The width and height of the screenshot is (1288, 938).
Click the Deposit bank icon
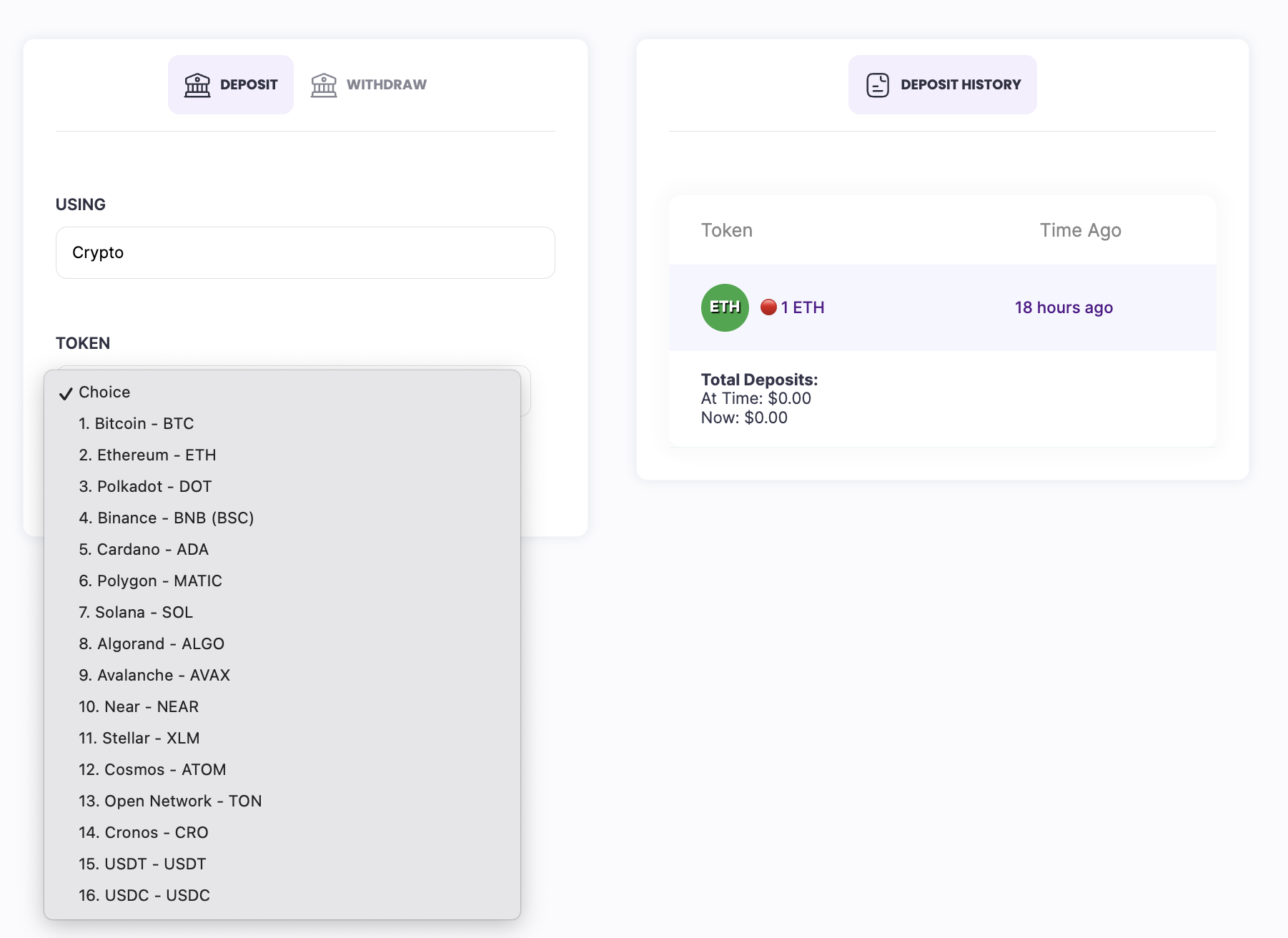tap(197, 84)
